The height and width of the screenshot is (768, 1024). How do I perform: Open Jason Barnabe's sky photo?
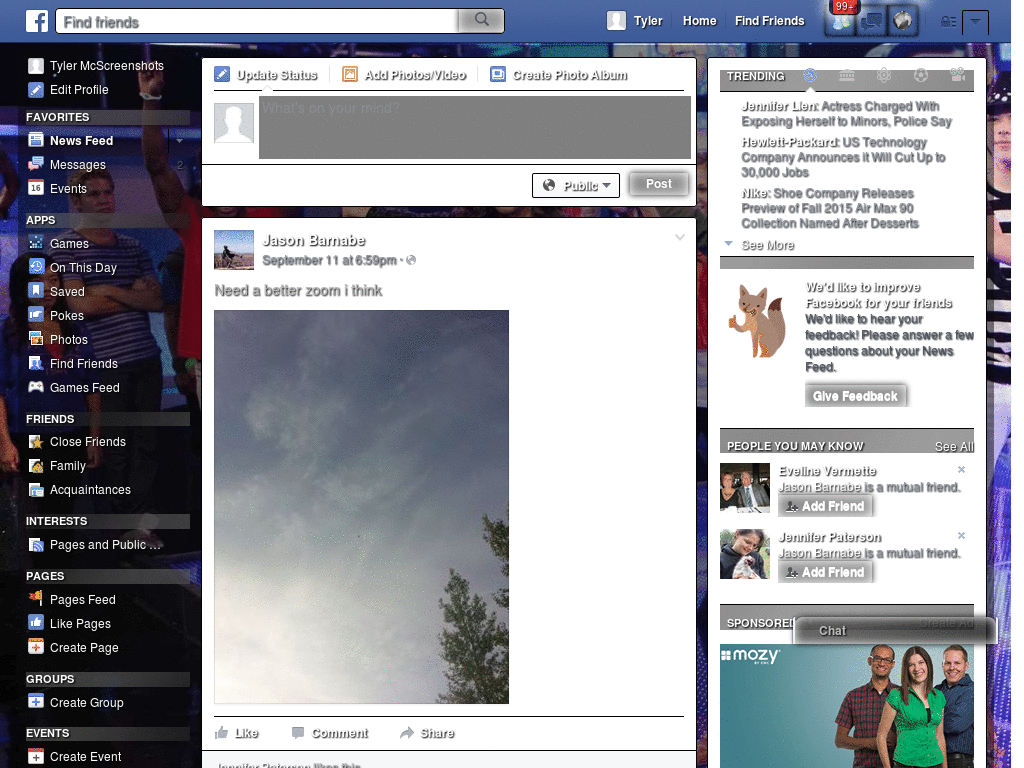tap(361, 505)
